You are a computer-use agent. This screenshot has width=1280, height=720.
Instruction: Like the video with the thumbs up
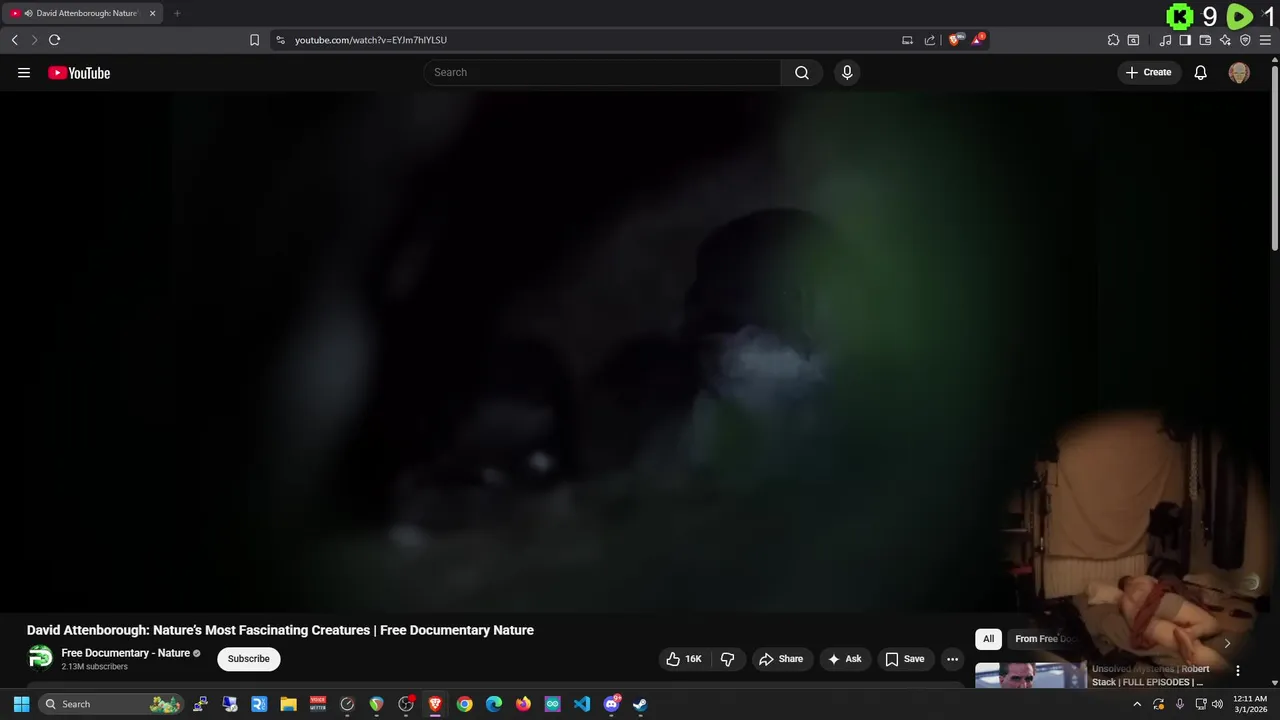pos(684,659)
